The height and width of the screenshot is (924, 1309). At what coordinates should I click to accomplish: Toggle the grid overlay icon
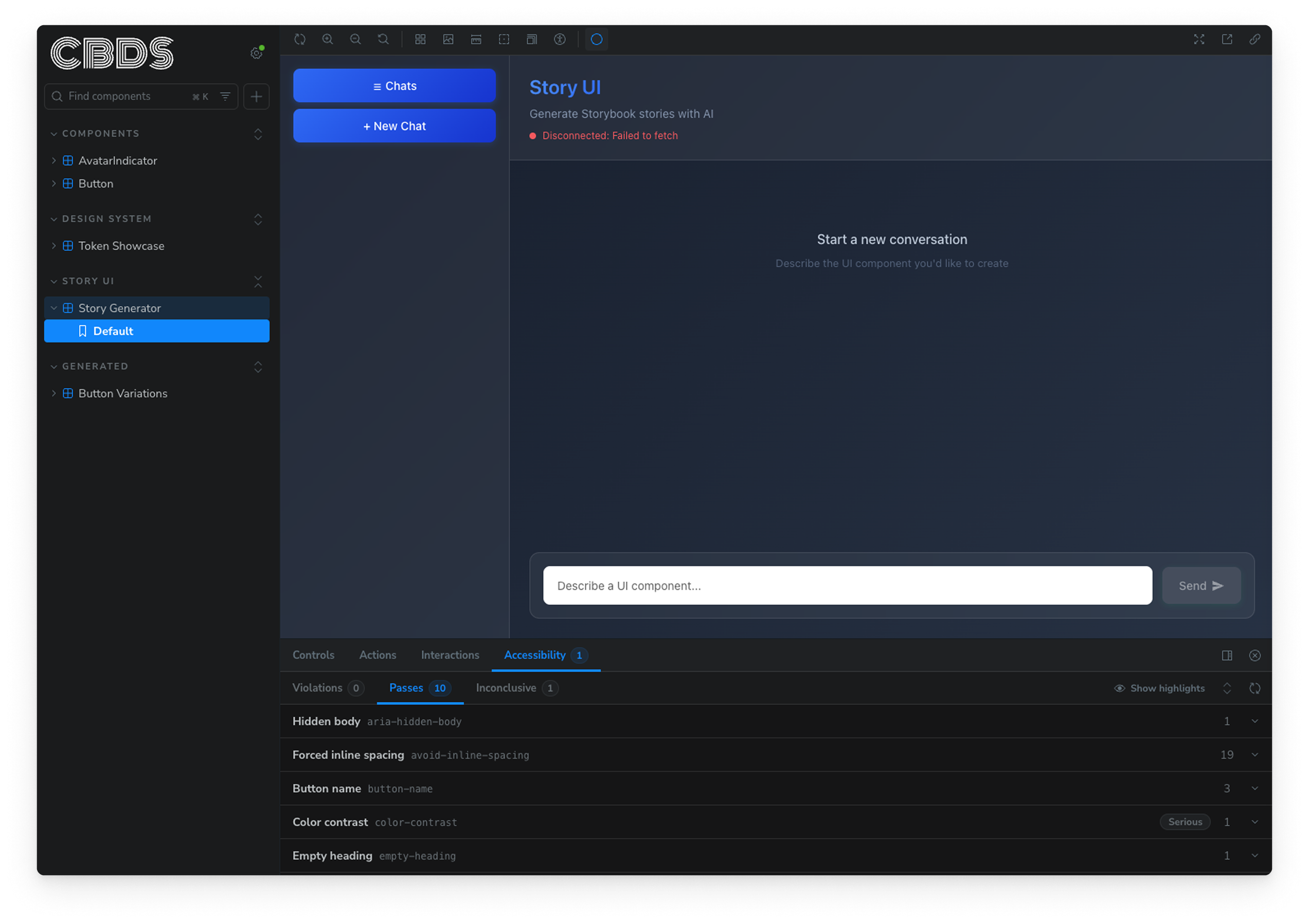(x=420, y=39)
